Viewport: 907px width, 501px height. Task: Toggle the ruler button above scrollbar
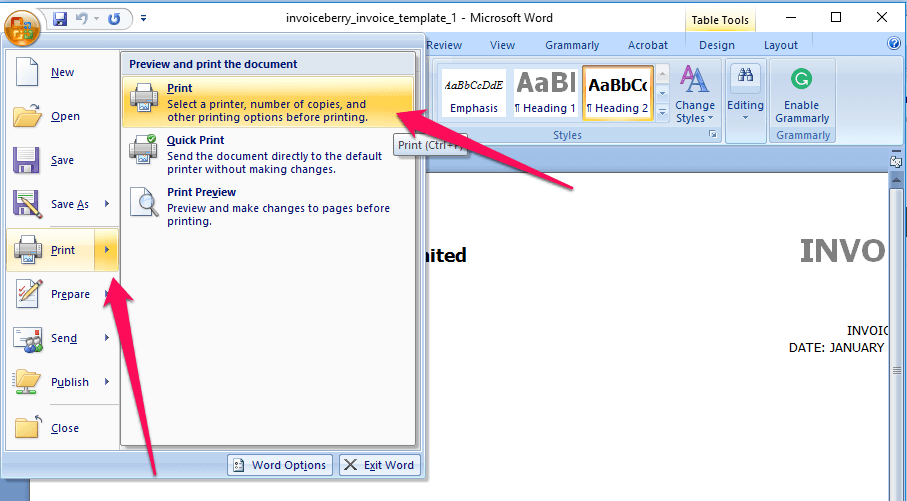896,161
